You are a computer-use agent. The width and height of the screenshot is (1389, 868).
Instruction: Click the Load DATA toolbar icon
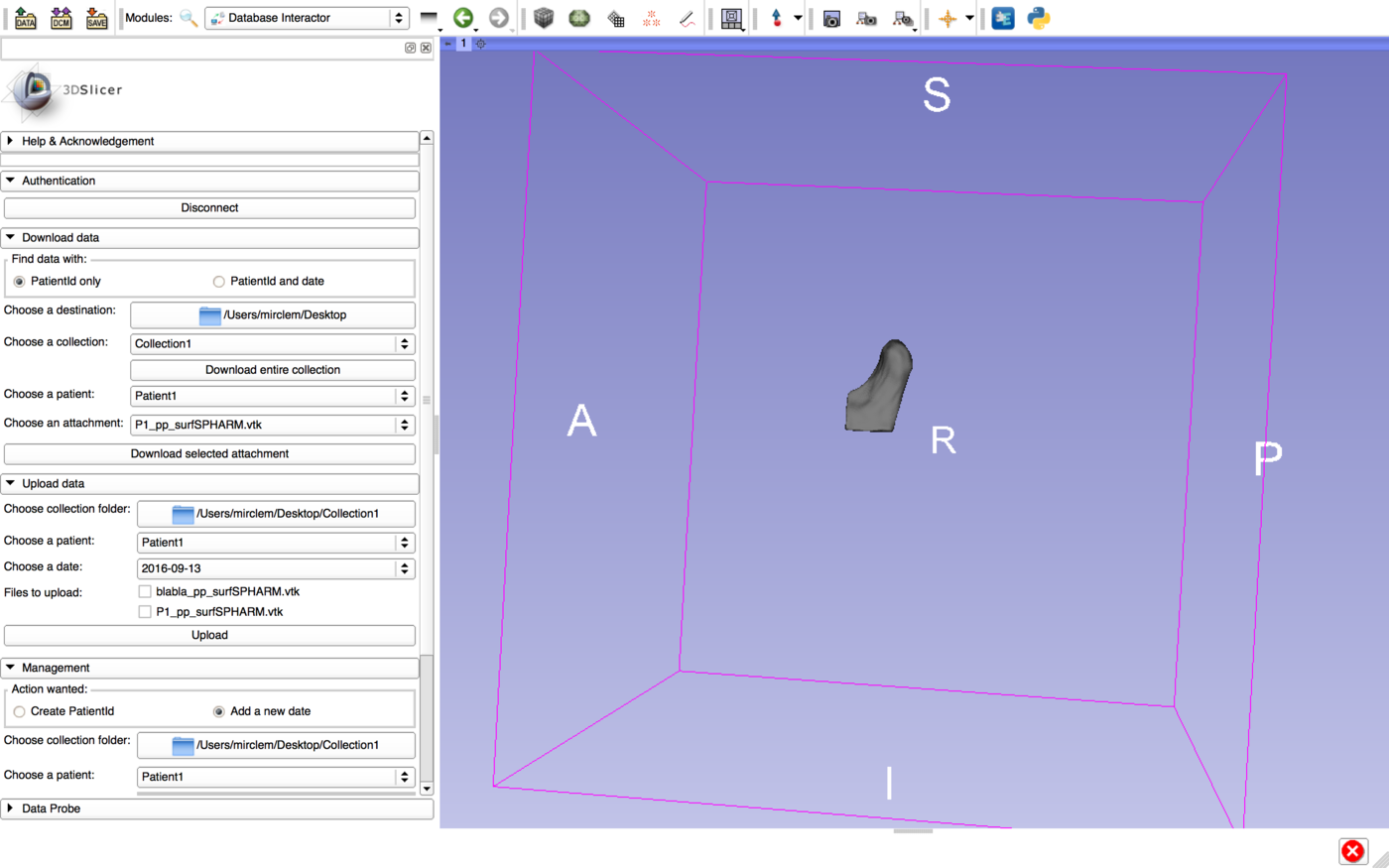(26, 18)
